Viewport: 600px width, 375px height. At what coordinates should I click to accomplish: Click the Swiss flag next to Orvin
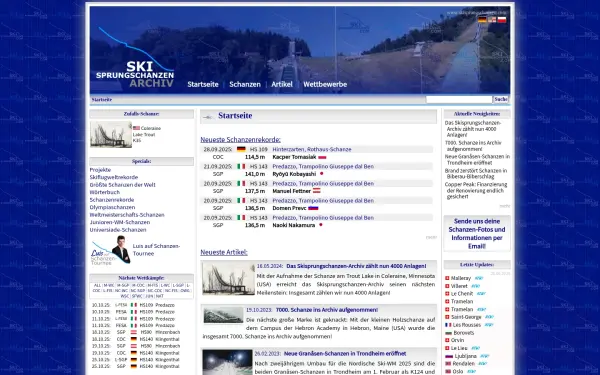tap(447, 340)
